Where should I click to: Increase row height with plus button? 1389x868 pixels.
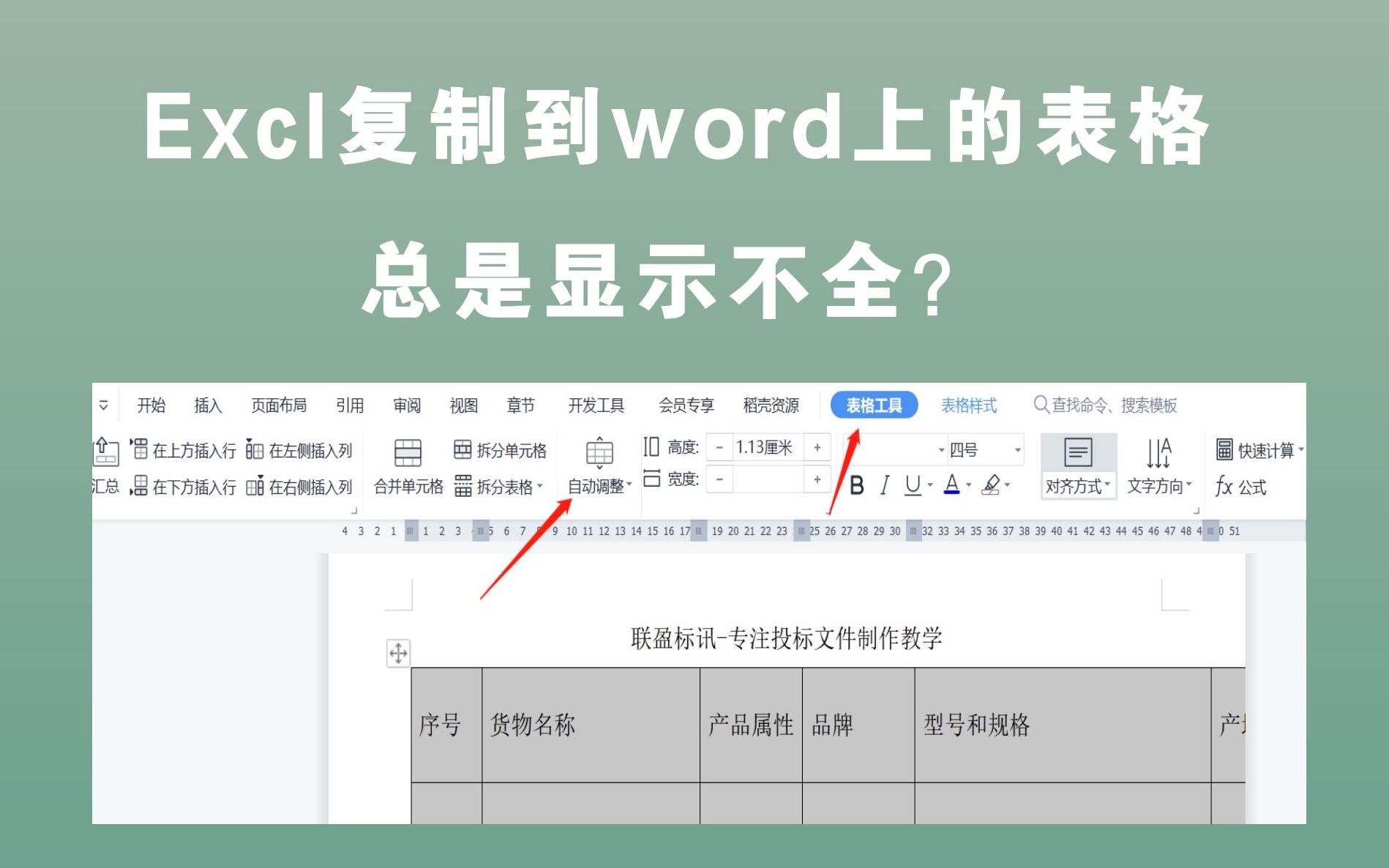point(817,447)
